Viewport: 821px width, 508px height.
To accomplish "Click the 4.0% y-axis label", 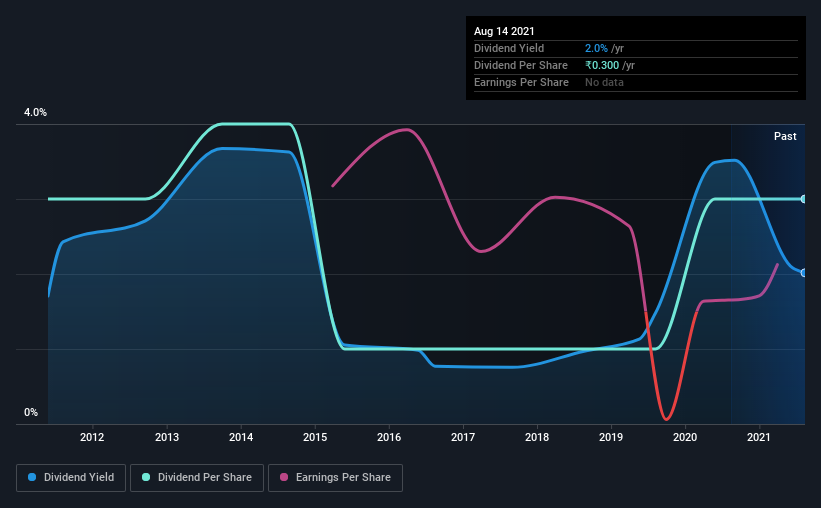I will (35, 112).
